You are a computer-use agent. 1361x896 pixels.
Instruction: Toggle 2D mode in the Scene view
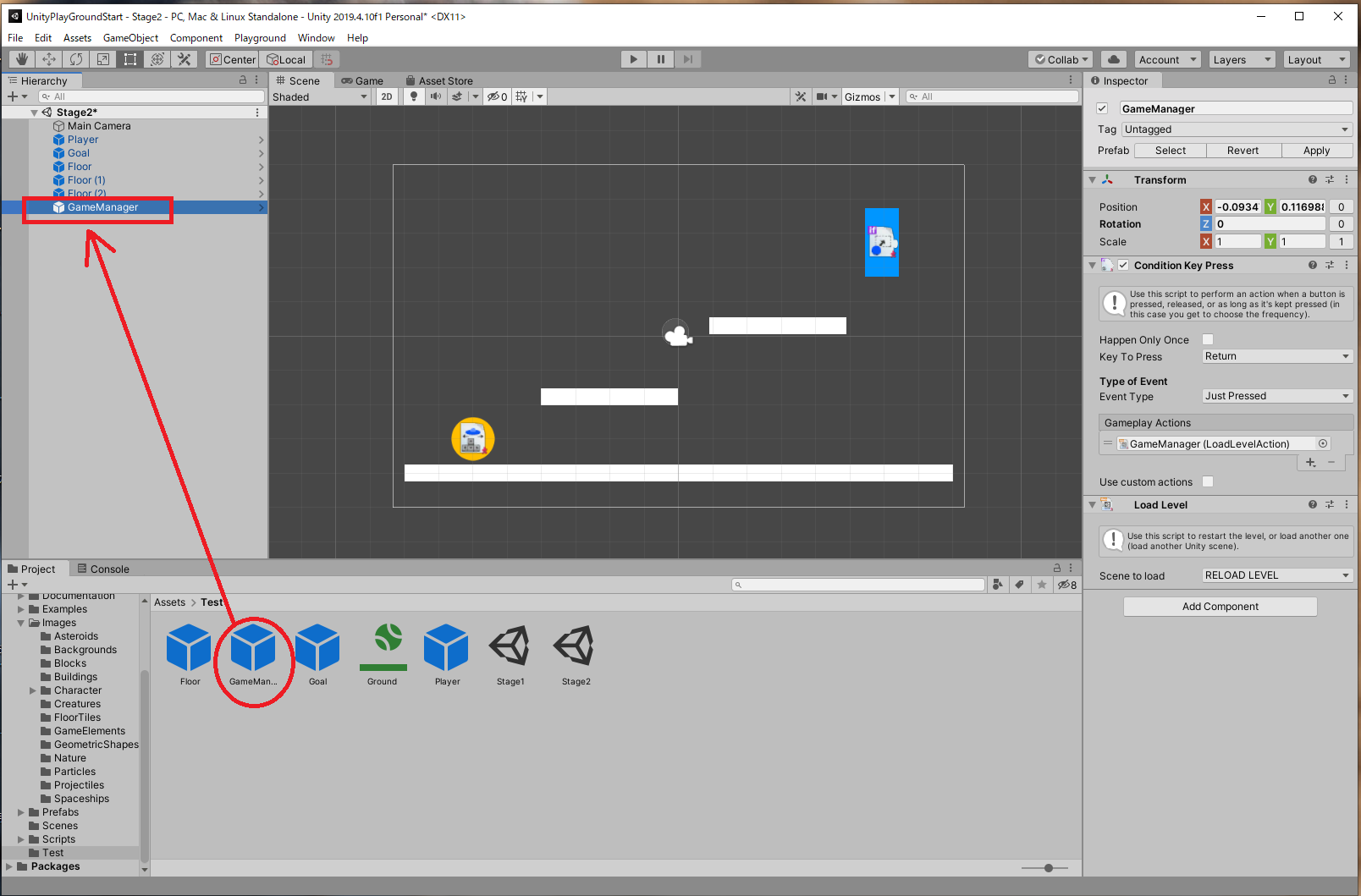(387, 96)
